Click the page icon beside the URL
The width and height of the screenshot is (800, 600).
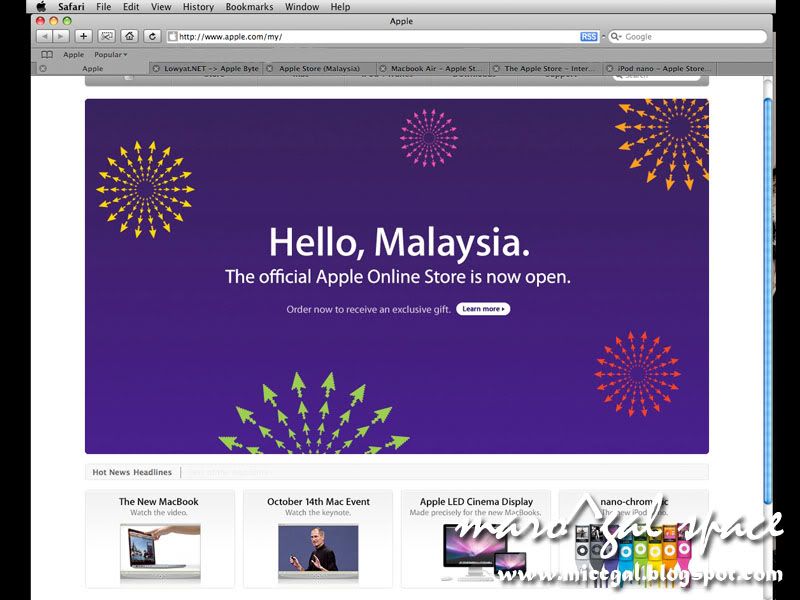[x=173, y=37]
